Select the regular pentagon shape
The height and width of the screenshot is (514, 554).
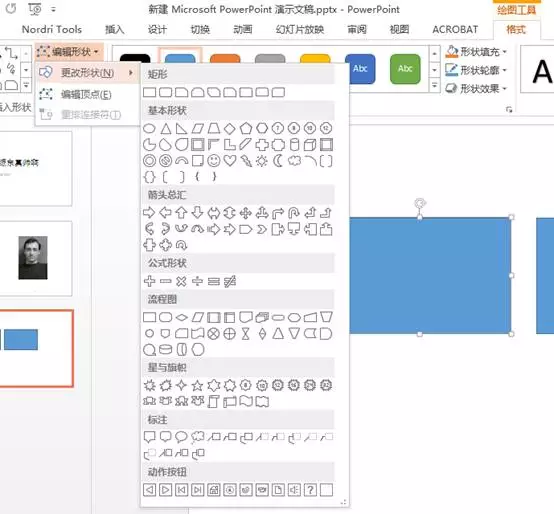pos(246,128)
